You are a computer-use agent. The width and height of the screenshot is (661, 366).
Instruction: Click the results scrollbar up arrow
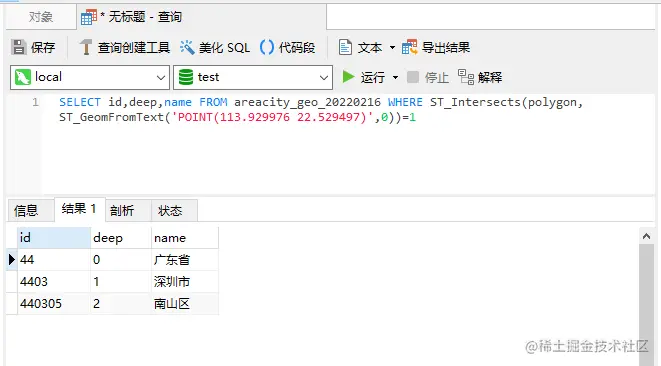tap(646, 236)
